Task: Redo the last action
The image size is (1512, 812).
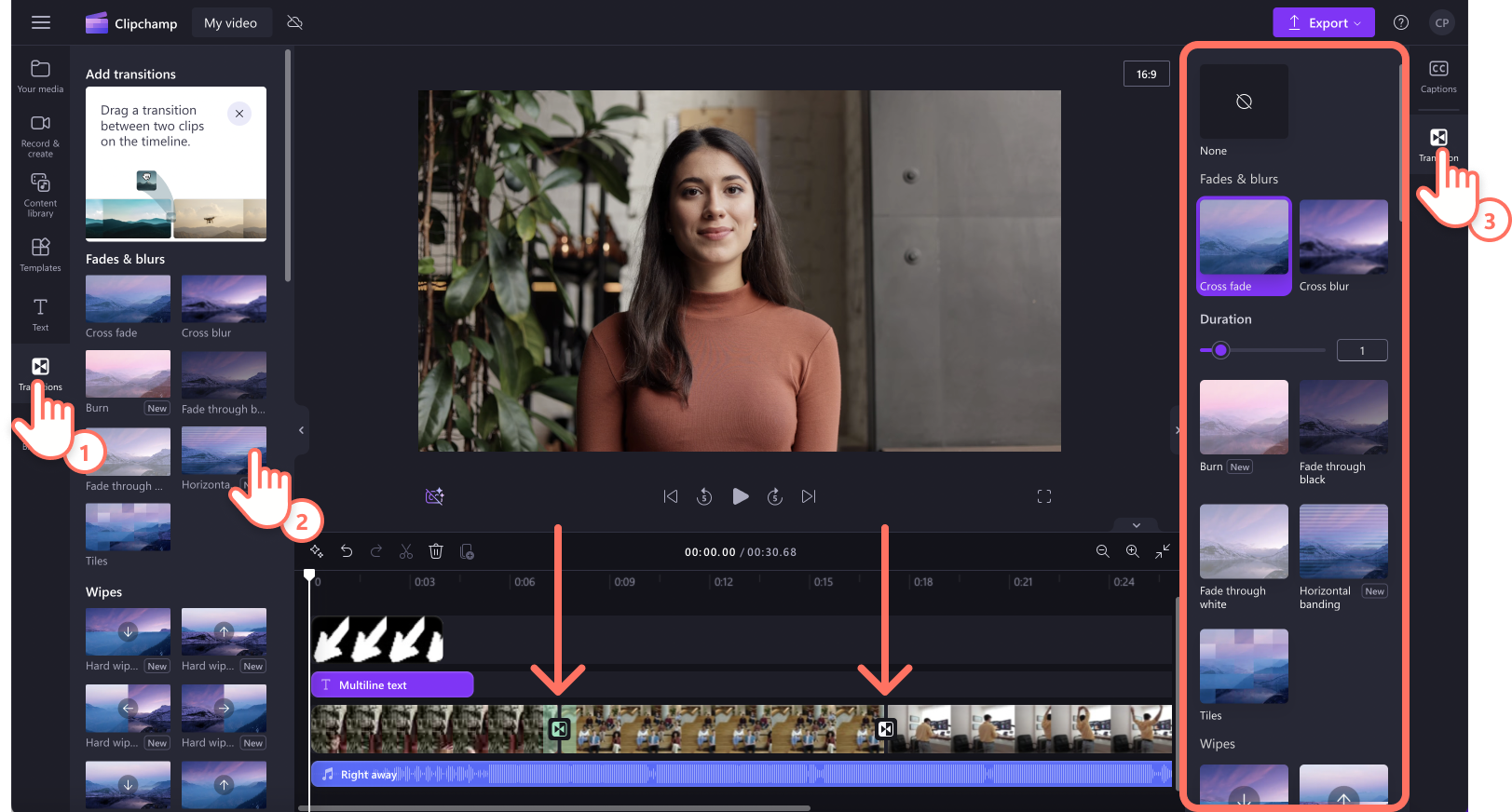Action: pyautogui.click(x=376, y=551)
